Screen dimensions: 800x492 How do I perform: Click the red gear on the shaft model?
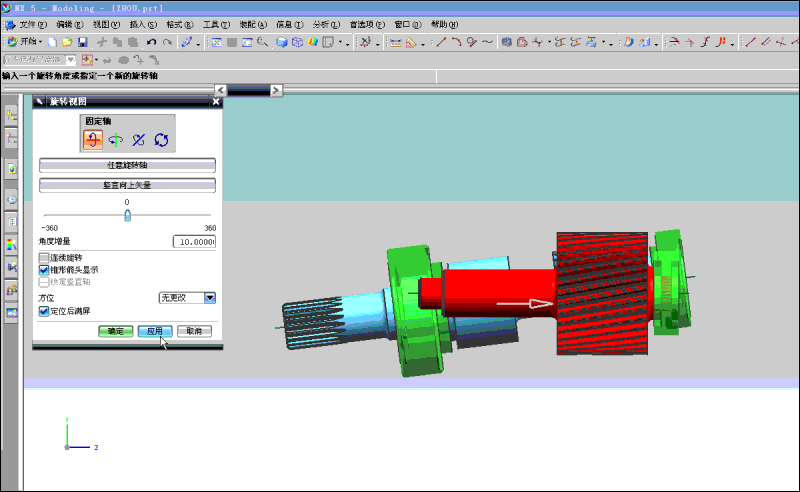603,293
